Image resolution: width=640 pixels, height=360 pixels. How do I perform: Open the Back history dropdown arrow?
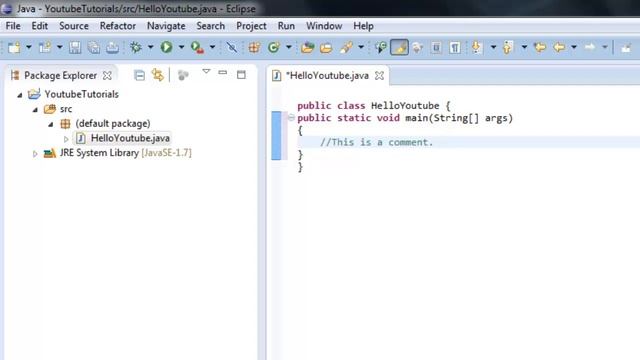[574, 48]
